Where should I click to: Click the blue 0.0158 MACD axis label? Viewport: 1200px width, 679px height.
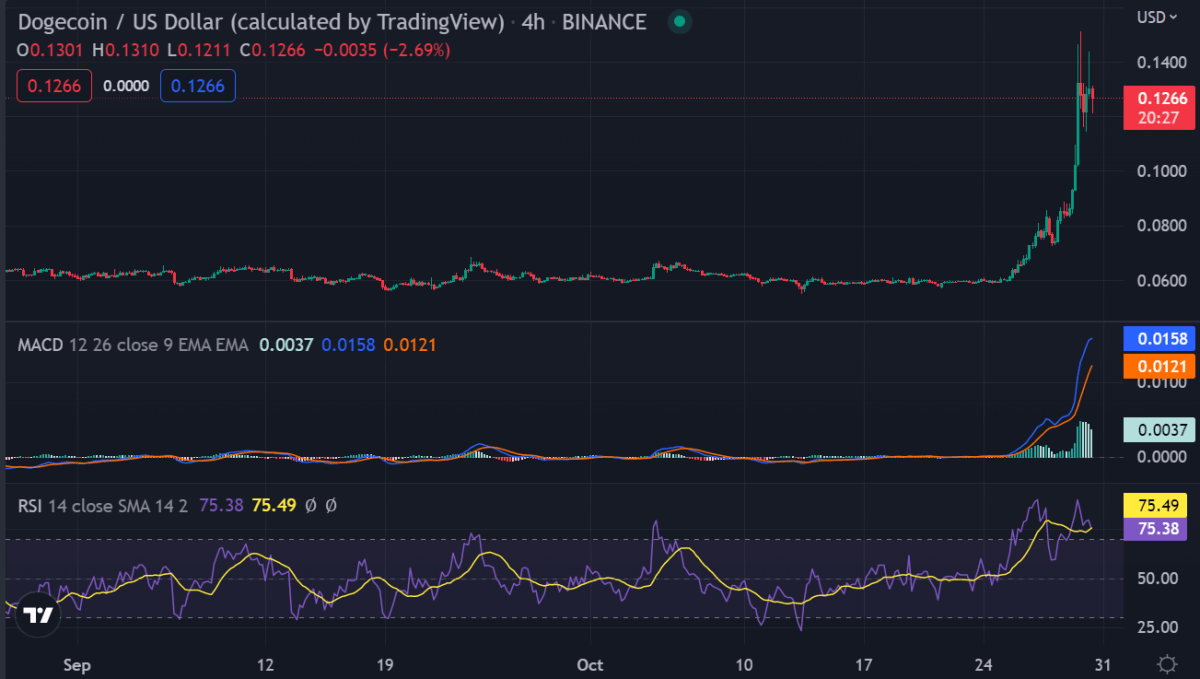point(1160,339)
